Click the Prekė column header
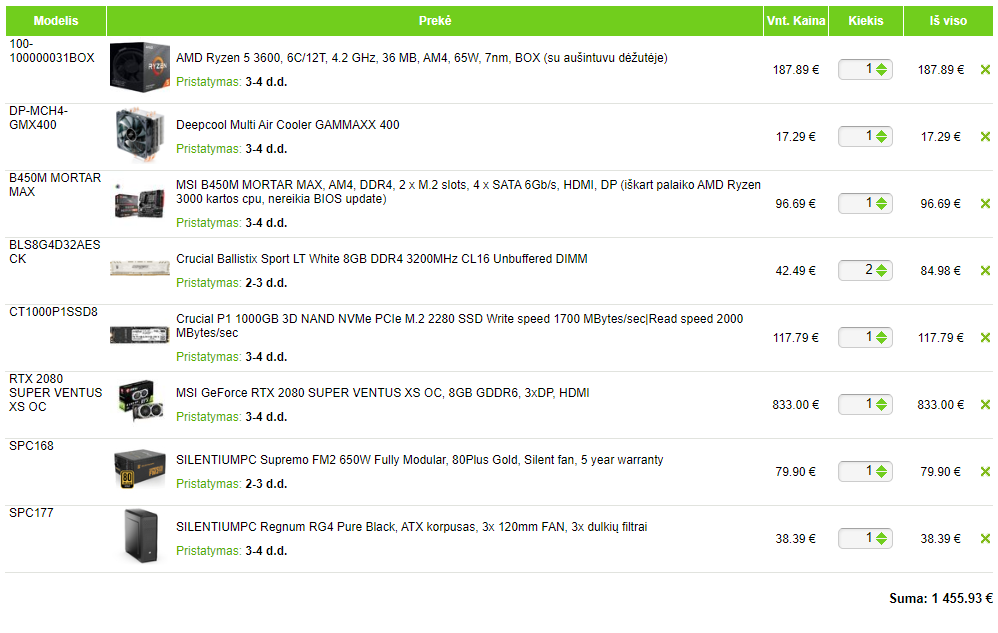Image resolution: width=998 pixels, height=633 pixels. point(435,21)
